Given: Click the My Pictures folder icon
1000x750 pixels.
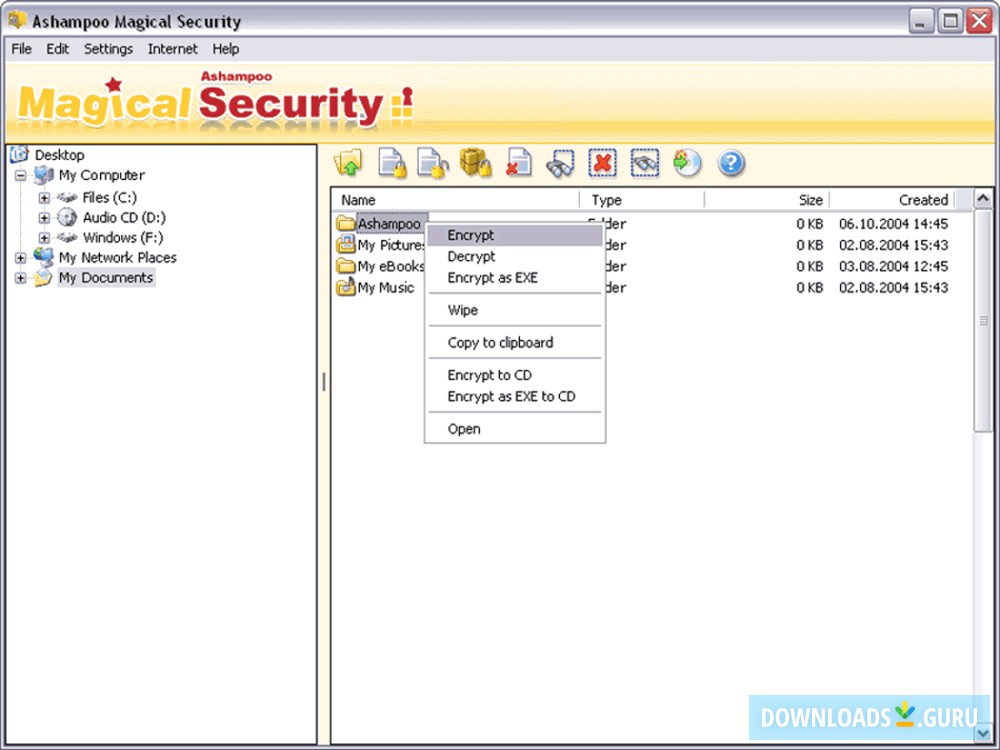Looking at the screenshot, I should (x=346, y=244).
